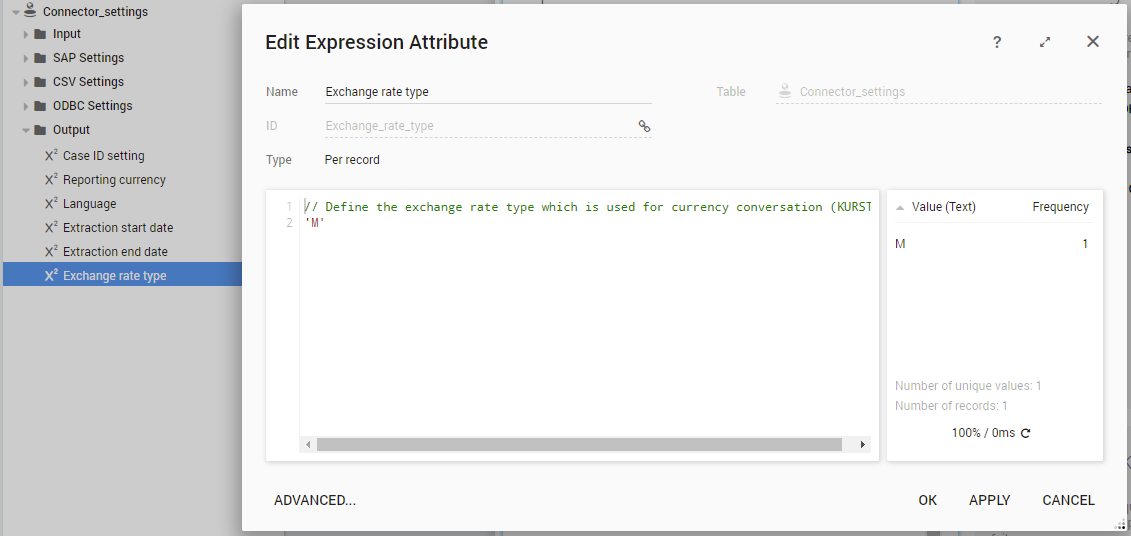Select the Extraction start date attribute
The width and height of the screenshot is (1131, 536).
(x=118, y=228)
